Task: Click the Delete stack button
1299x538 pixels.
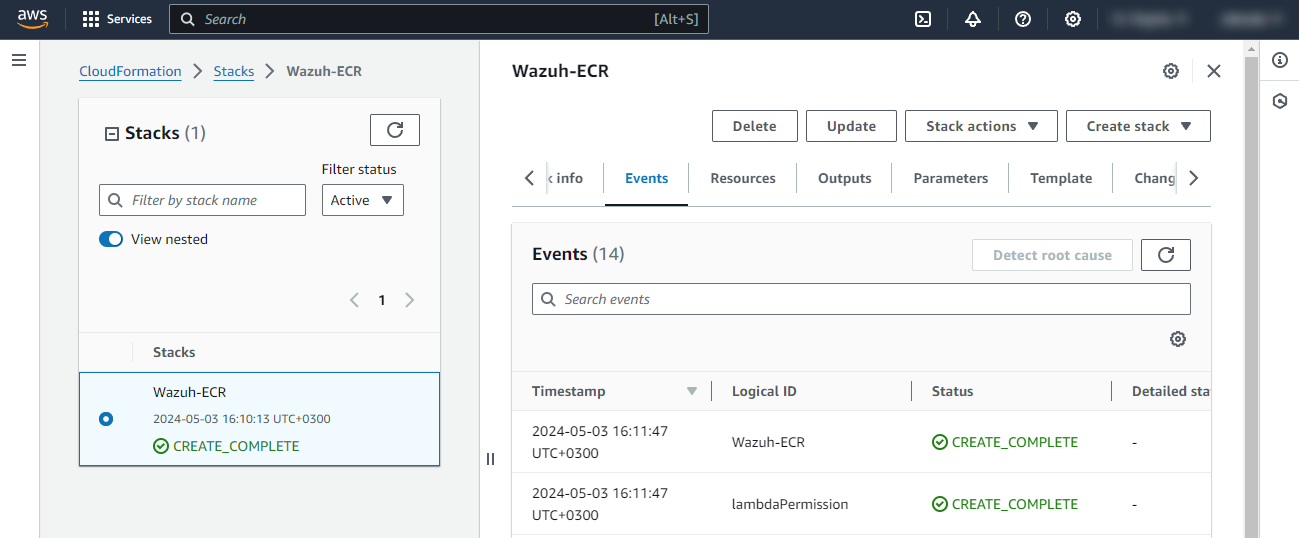Action: 754,126
